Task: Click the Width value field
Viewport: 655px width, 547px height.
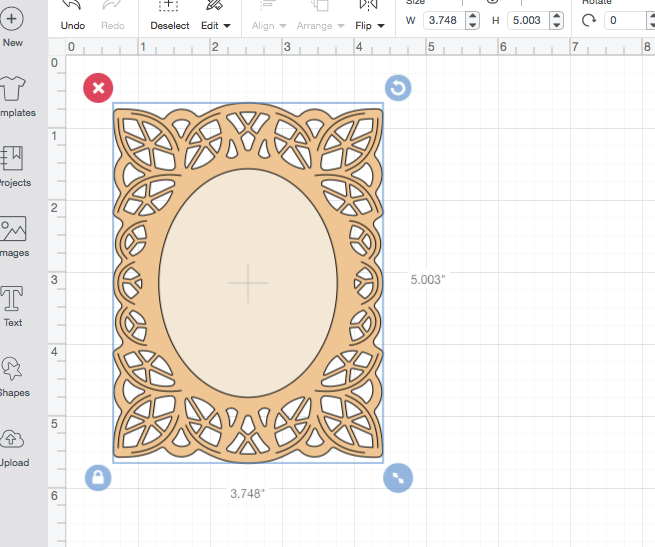Action: click(x=444, y=20)
